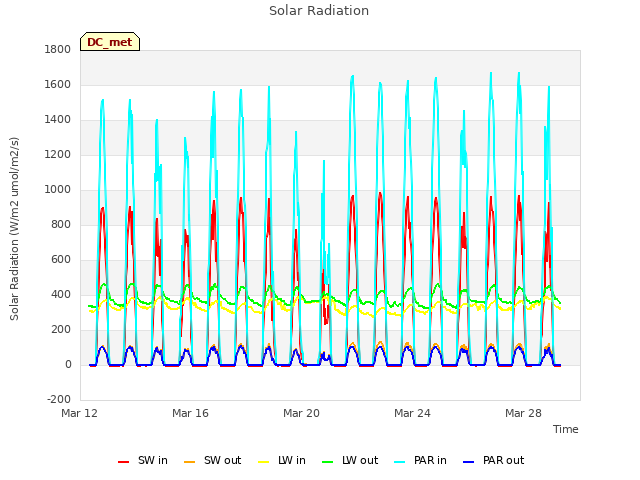Click the 600 y-axis tick label

click(x=61, y=260)
